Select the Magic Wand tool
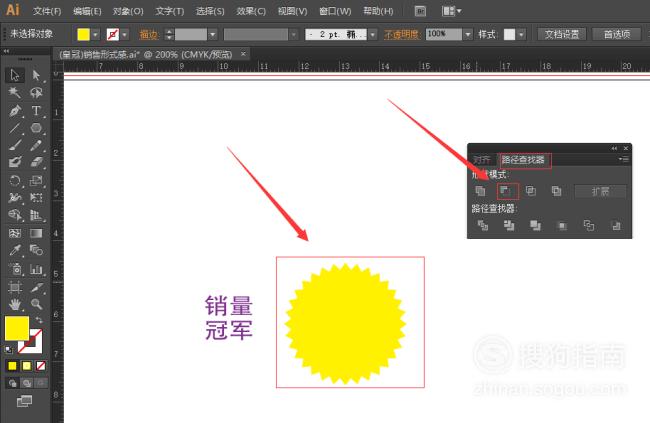650x423 pixels. pyautogui.click(x=15, y=92)
